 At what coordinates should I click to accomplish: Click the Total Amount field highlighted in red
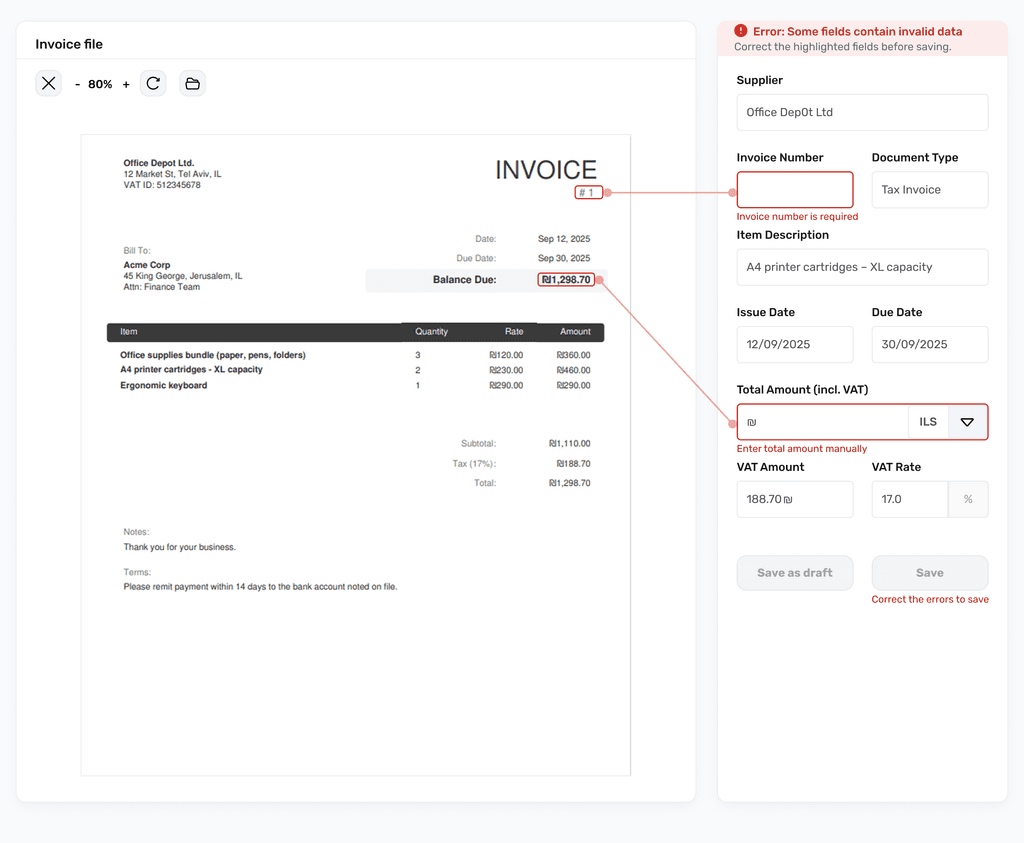[x=820, y=421]
